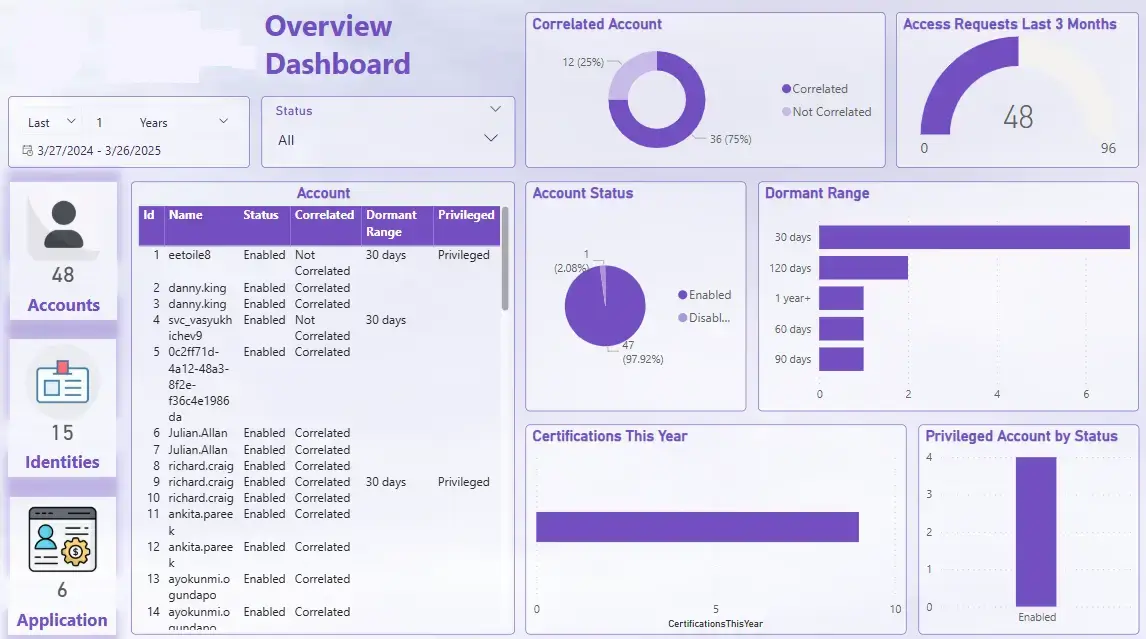Select the Accounts navigation label

(x=64, y=305)
